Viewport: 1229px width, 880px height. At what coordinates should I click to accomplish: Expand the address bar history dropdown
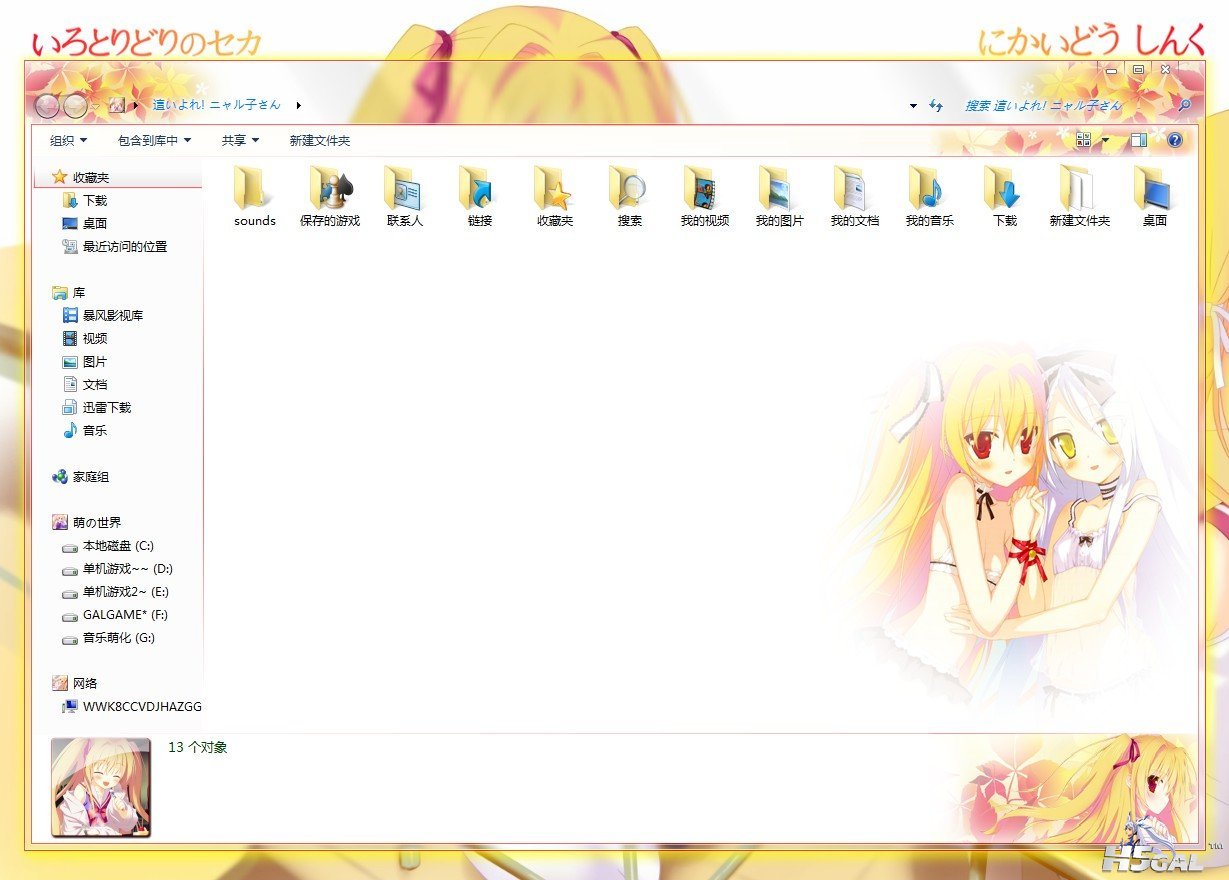point(913,105)
